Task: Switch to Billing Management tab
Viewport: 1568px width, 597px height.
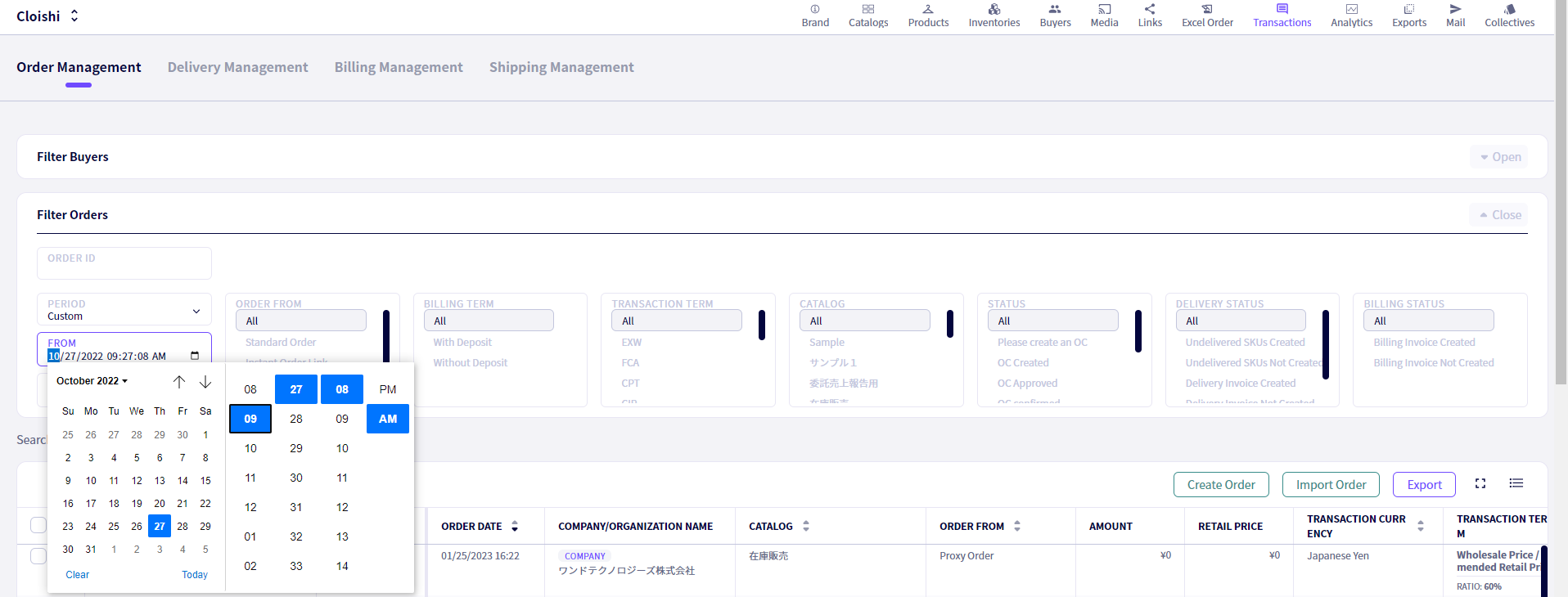Action: pos(399,67)
